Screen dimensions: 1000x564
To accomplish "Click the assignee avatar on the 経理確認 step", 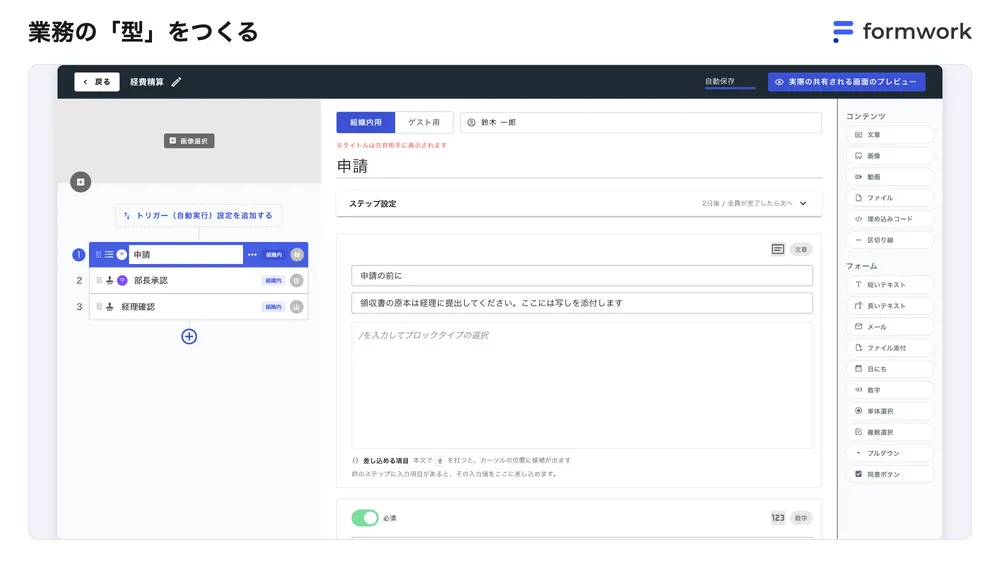I will click(297, 307).
